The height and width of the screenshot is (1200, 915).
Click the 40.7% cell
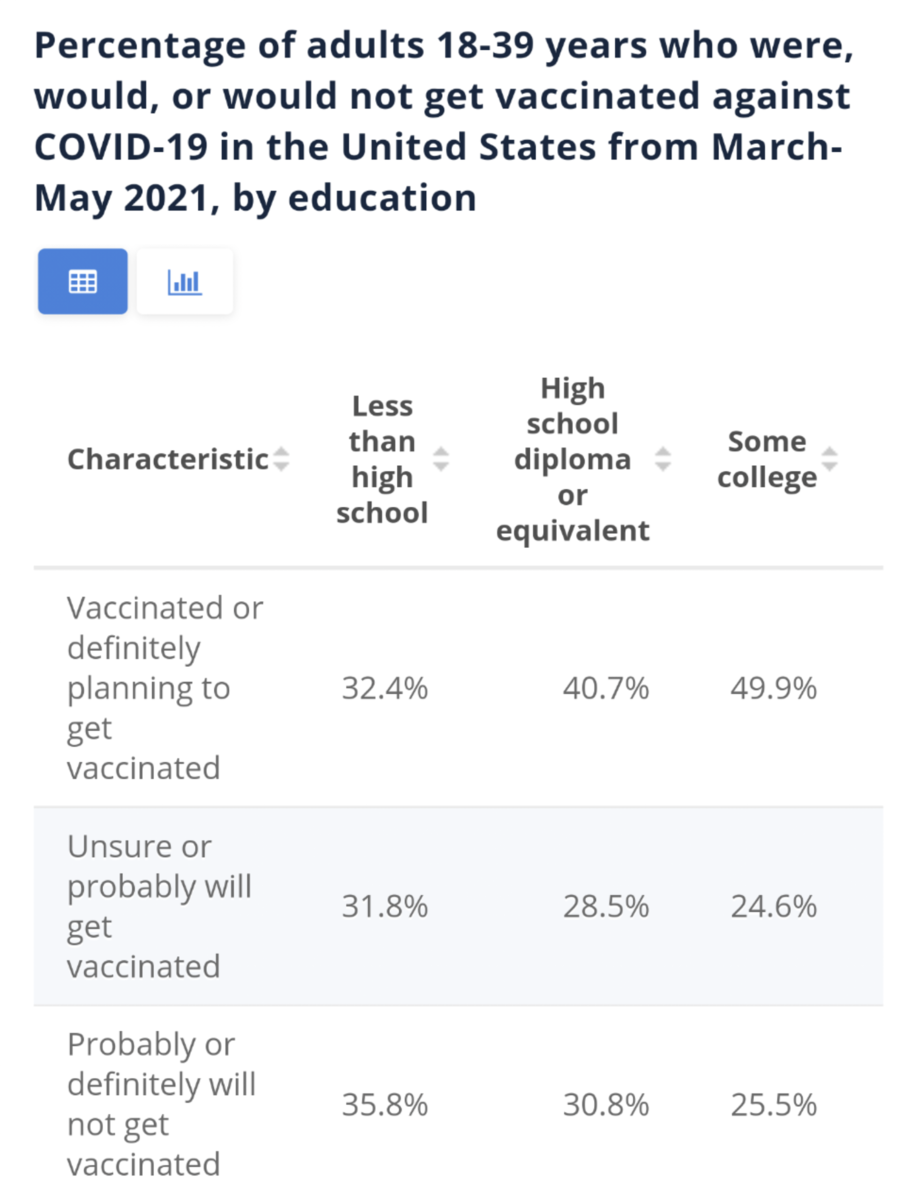pos(605,689)
